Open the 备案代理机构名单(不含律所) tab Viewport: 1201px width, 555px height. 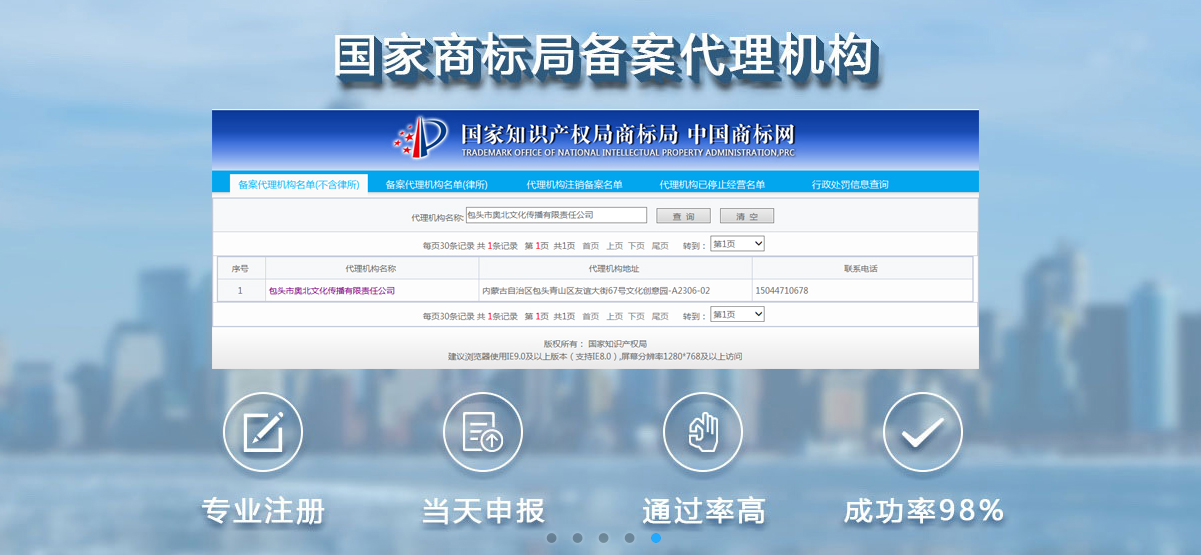tap(299, 184)
